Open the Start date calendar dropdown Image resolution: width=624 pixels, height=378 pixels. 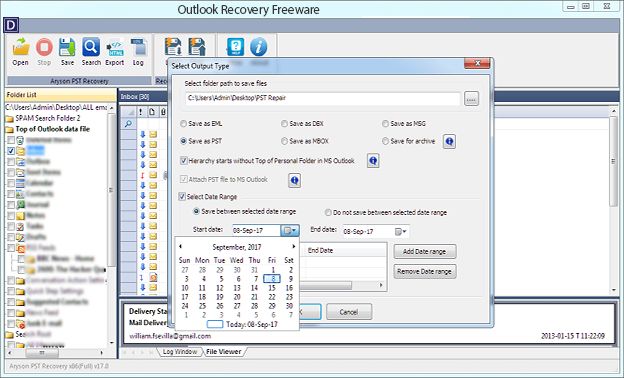point(289,230)
